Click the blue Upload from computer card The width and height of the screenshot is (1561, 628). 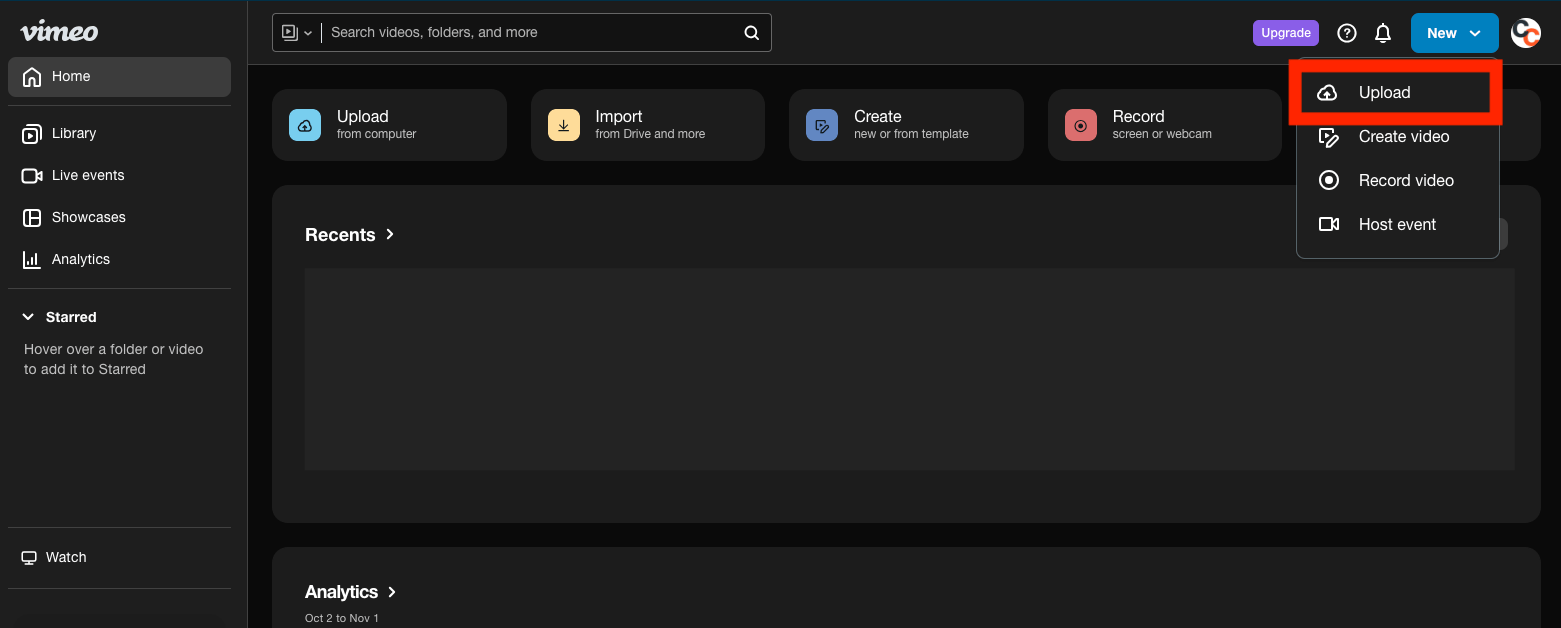point(389,125)
